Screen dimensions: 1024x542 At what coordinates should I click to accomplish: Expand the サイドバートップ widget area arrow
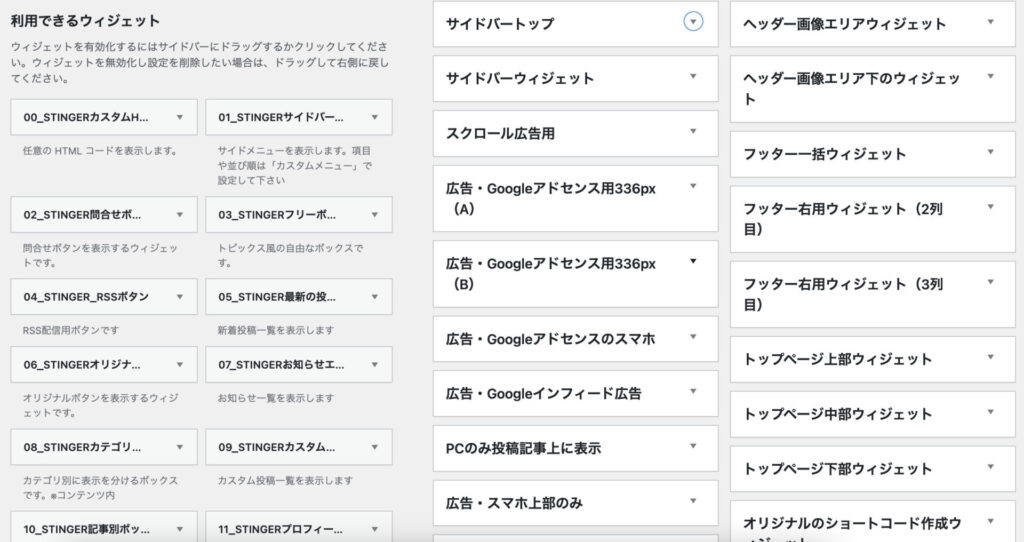pyautogui.click(x=692, y=21)
